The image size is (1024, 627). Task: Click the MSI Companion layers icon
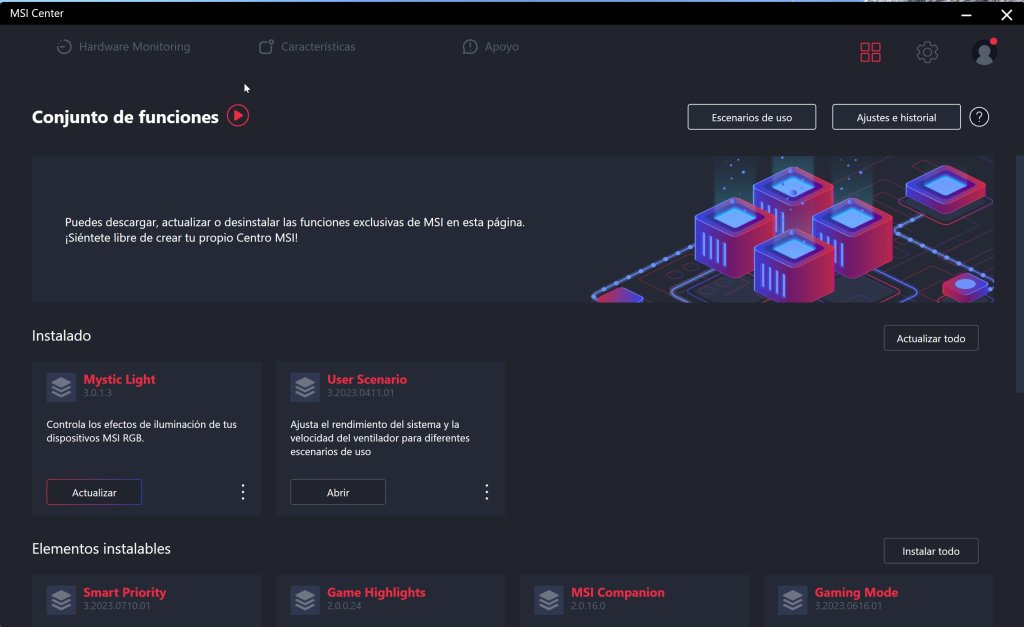point(549,600)
